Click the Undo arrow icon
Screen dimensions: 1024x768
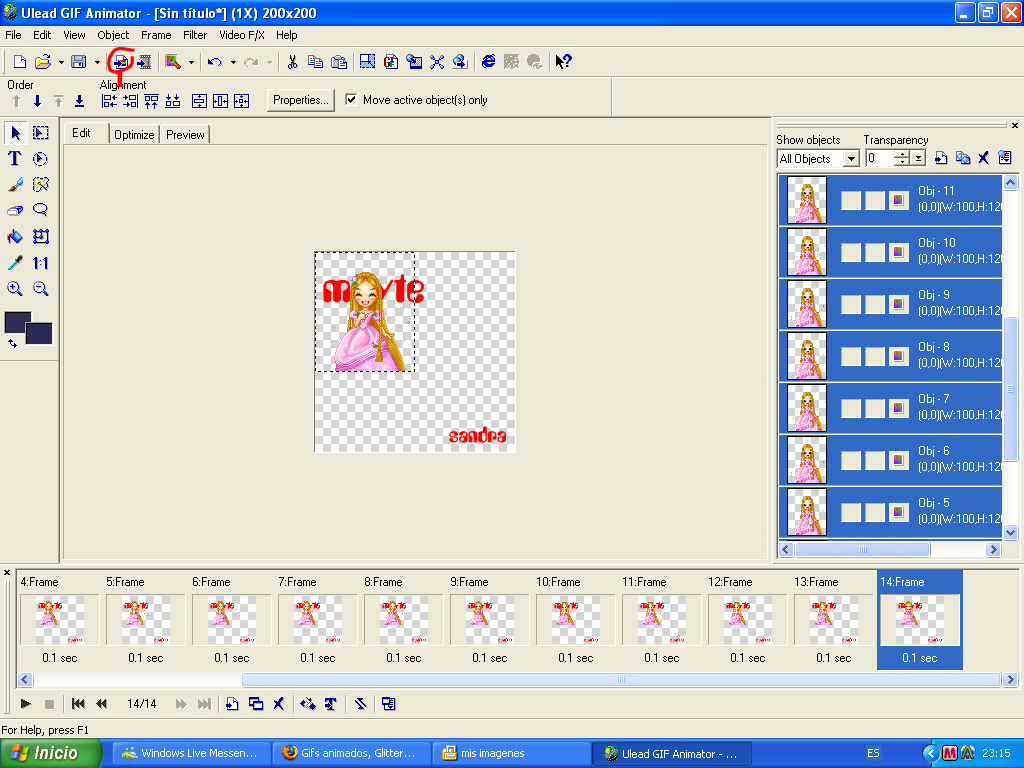click(214, 62)
